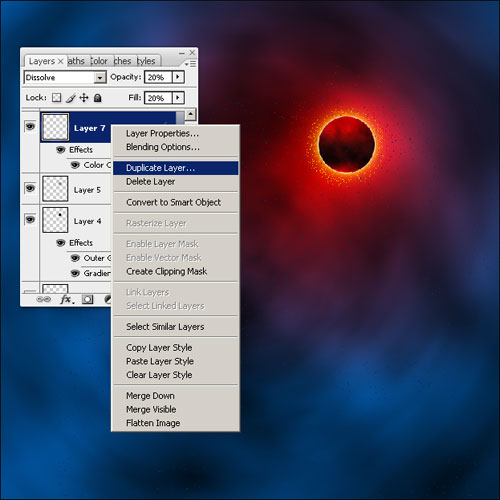Select the Layer 4 thumbnail
The image size is (500, 500).
[55, 220]
